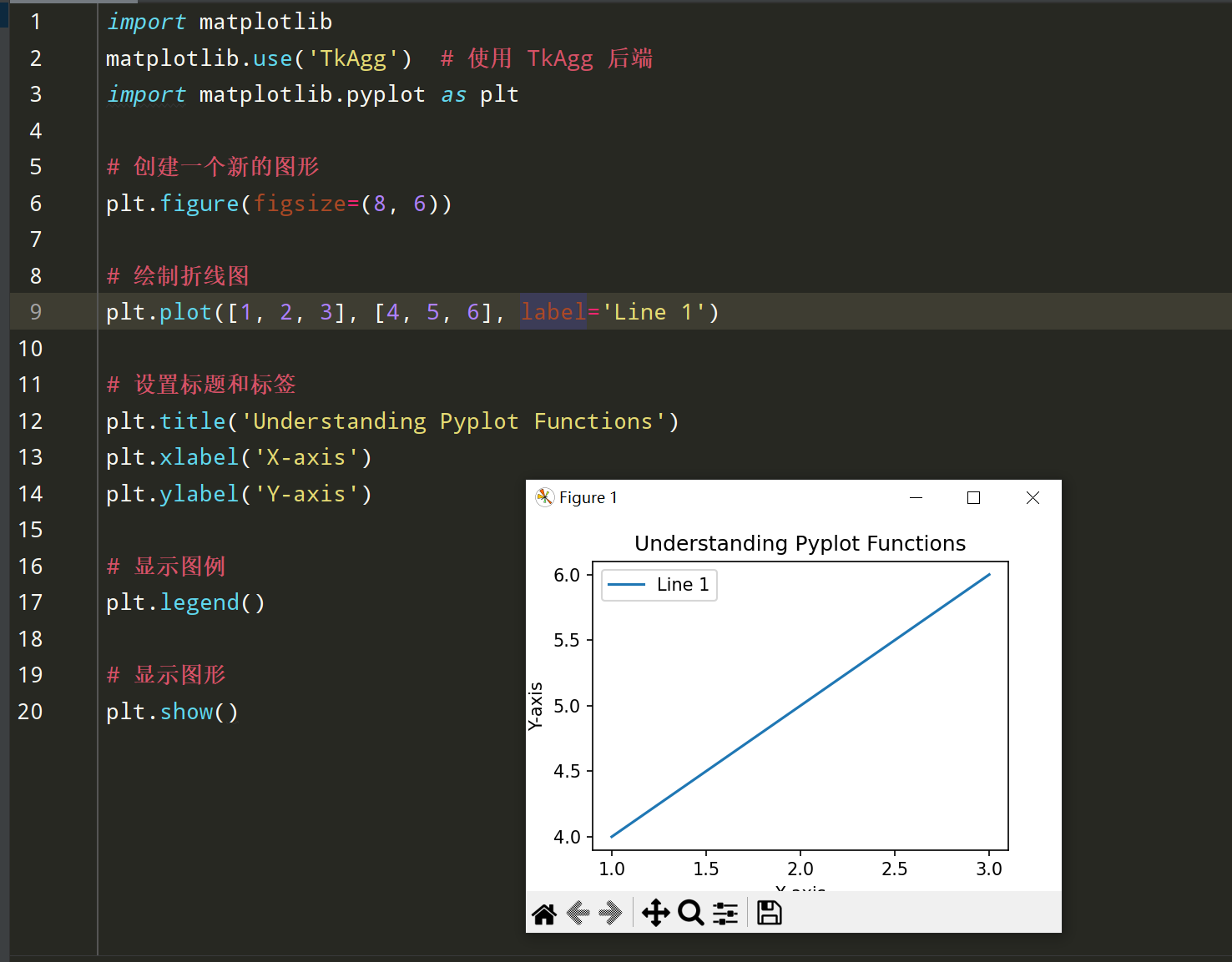Place the cursor on the plt.legend() call
This screenshot has width=1232, height=962.
pos(185,602)
